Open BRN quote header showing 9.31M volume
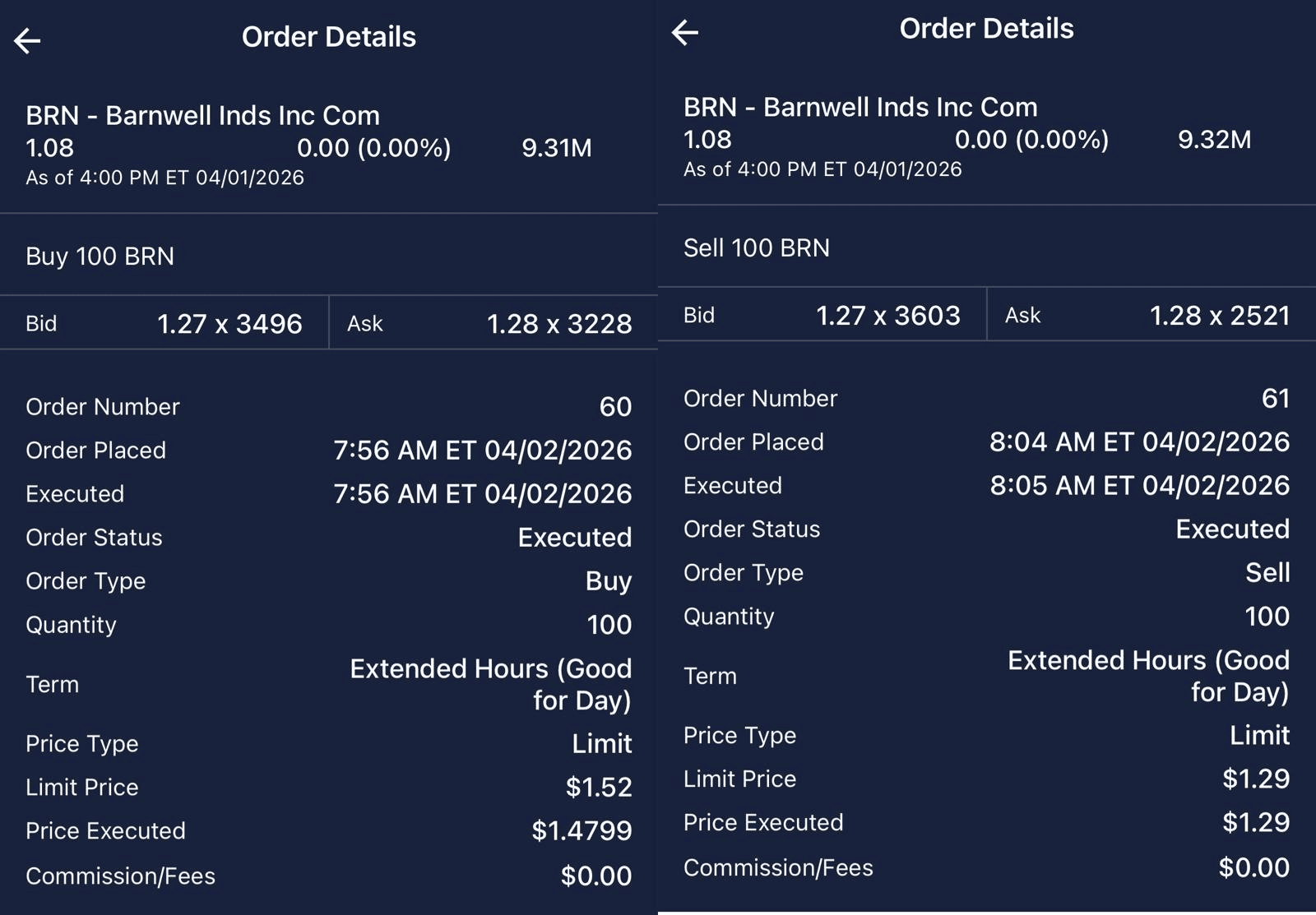This screenshot has width=1316, height=915. (308, 146)
